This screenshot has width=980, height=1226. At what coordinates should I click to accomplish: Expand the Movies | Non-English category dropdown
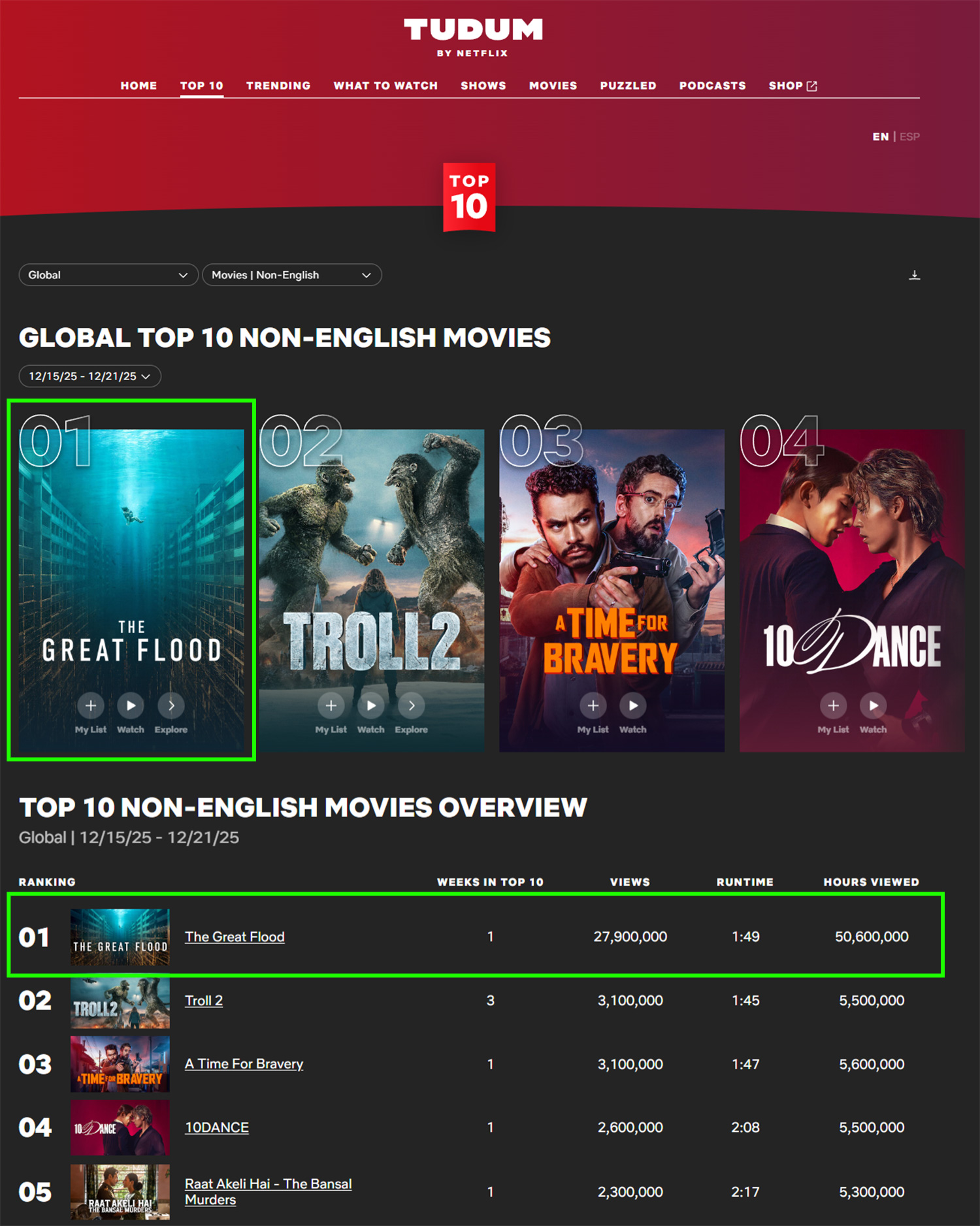tap(291, 275)
